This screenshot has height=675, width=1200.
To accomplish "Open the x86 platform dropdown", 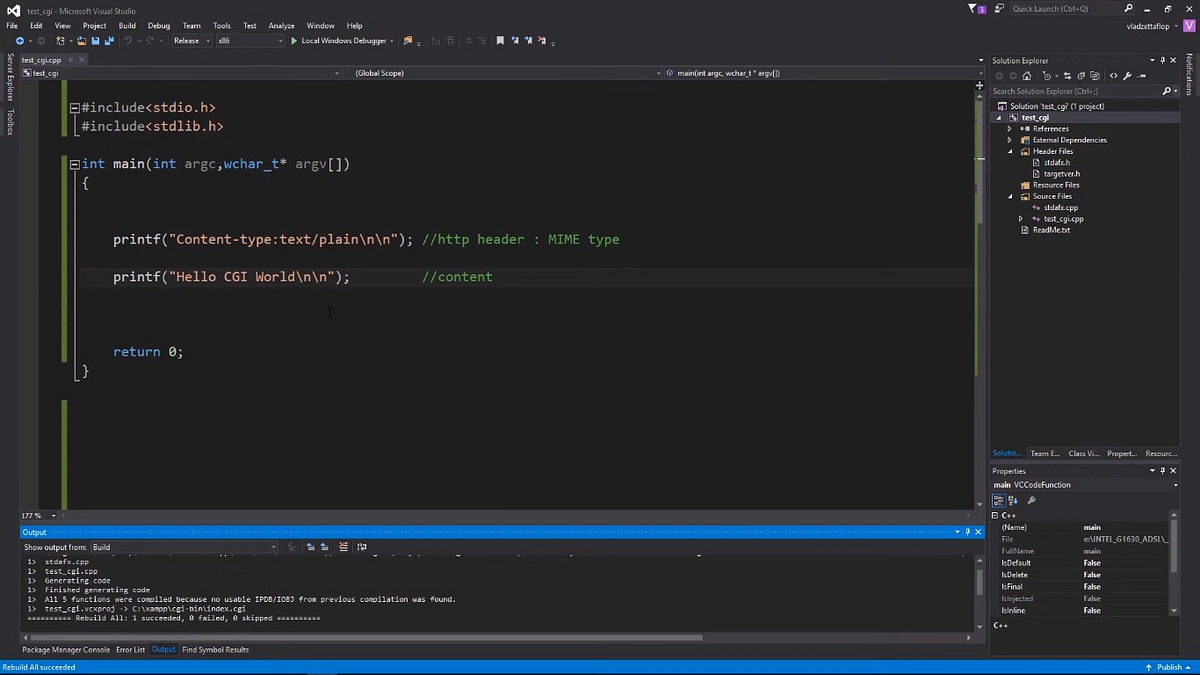I will 250,41.
